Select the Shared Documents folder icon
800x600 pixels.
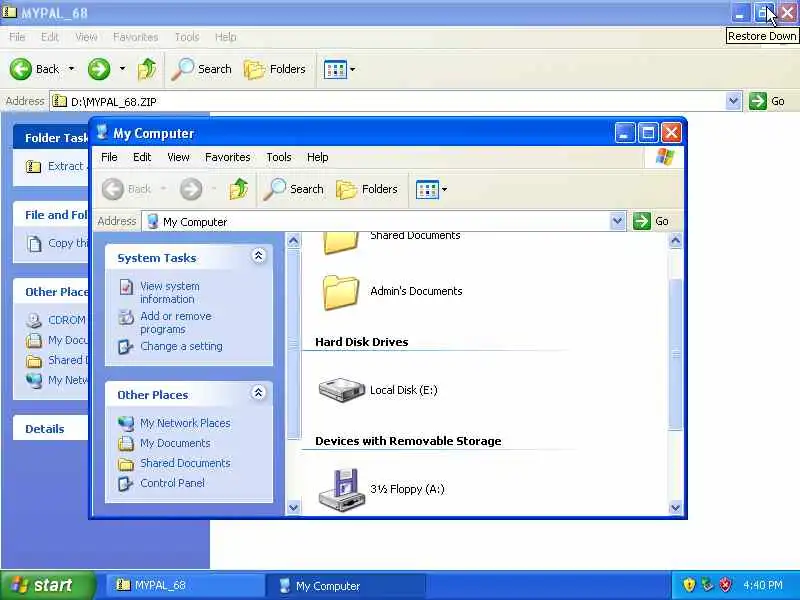click(341, 243)
